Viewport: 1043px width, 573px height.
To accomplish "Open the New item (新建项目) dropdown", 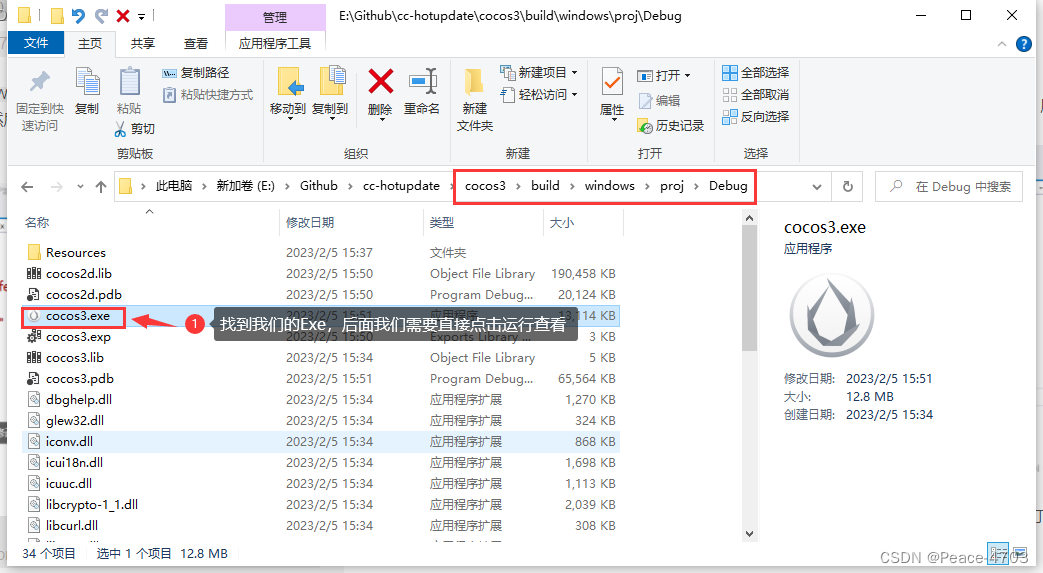I will [x=539, y=72].
